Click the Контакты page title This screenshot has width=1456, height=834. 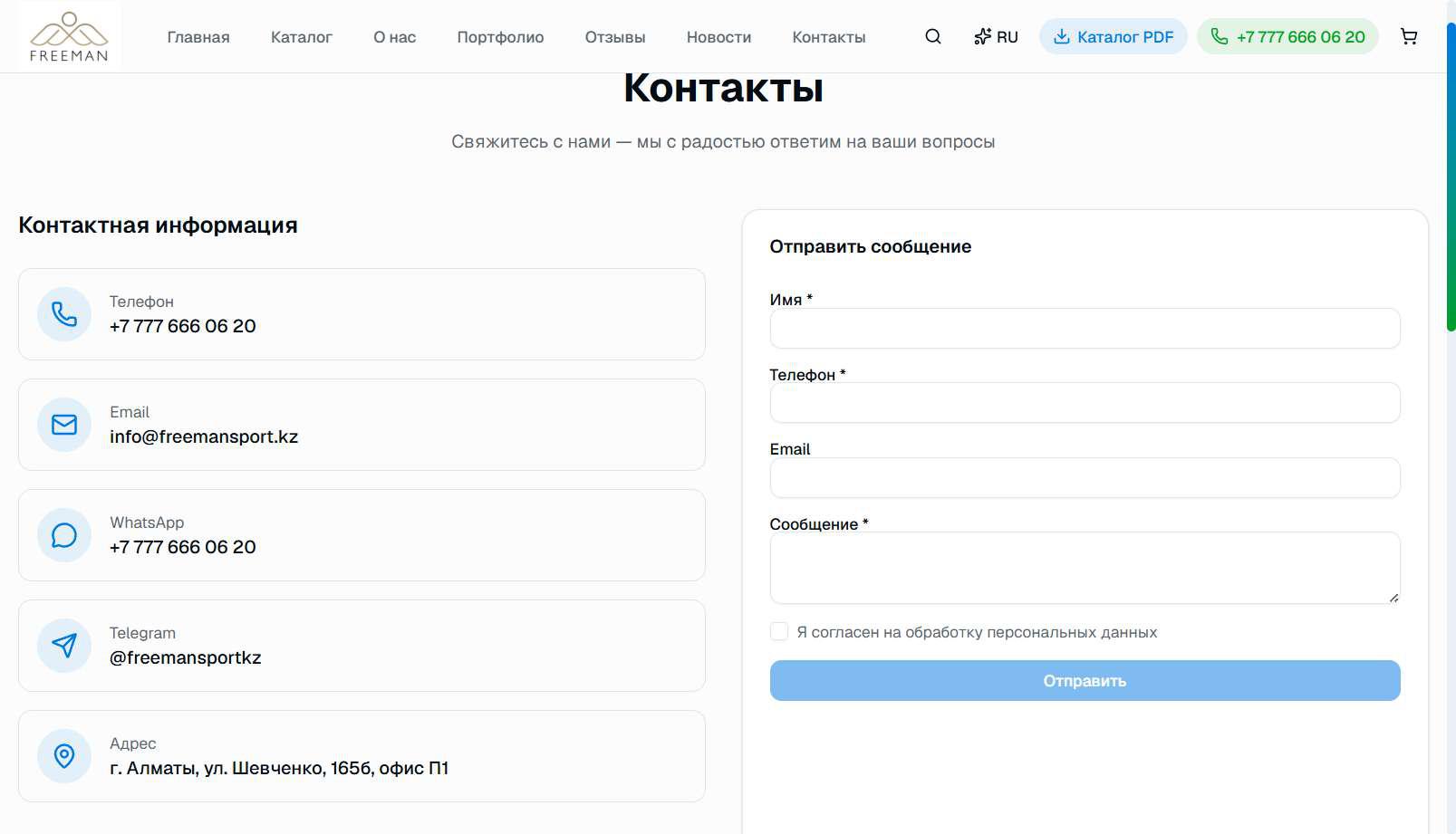click(x=723, y=88)
